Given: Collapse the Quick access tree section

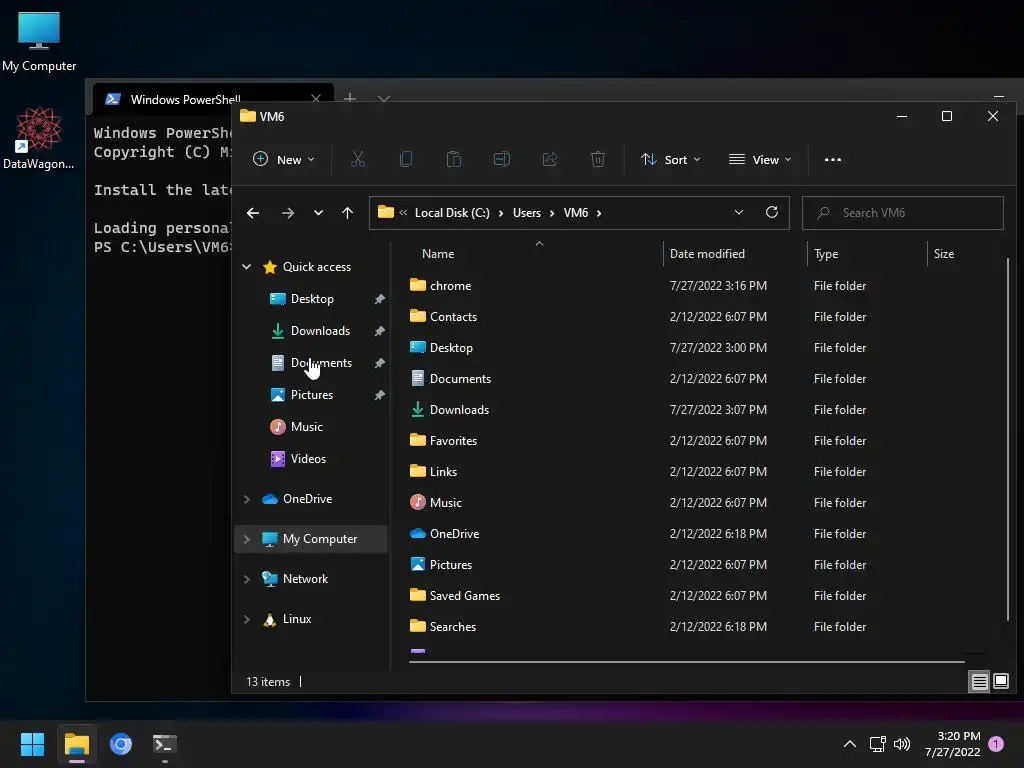Looking at the screenshot, I should pos(246,266).
